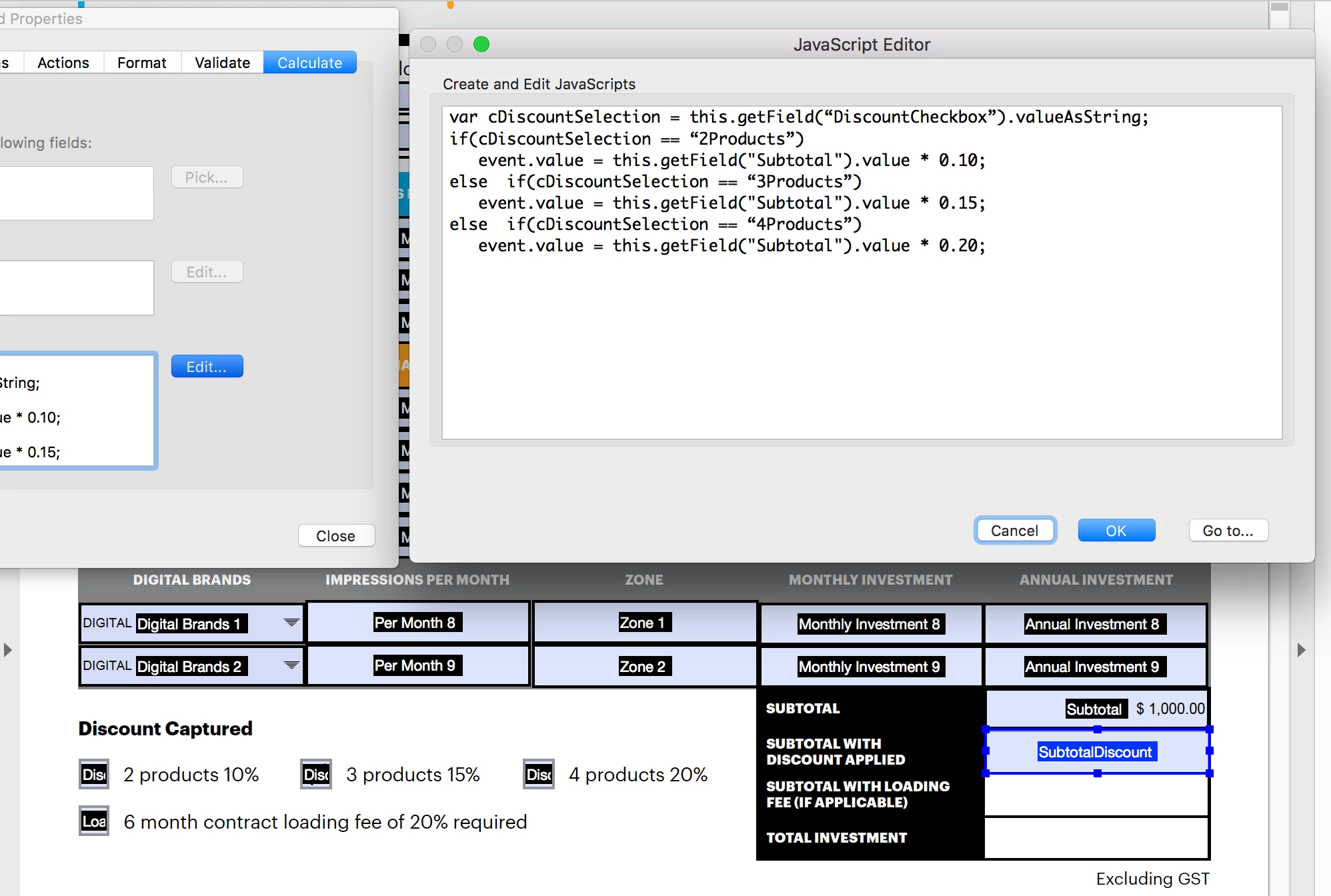Open the Format tab
The width and height of the screenshot is (1331, 896).
click(141, 63)
